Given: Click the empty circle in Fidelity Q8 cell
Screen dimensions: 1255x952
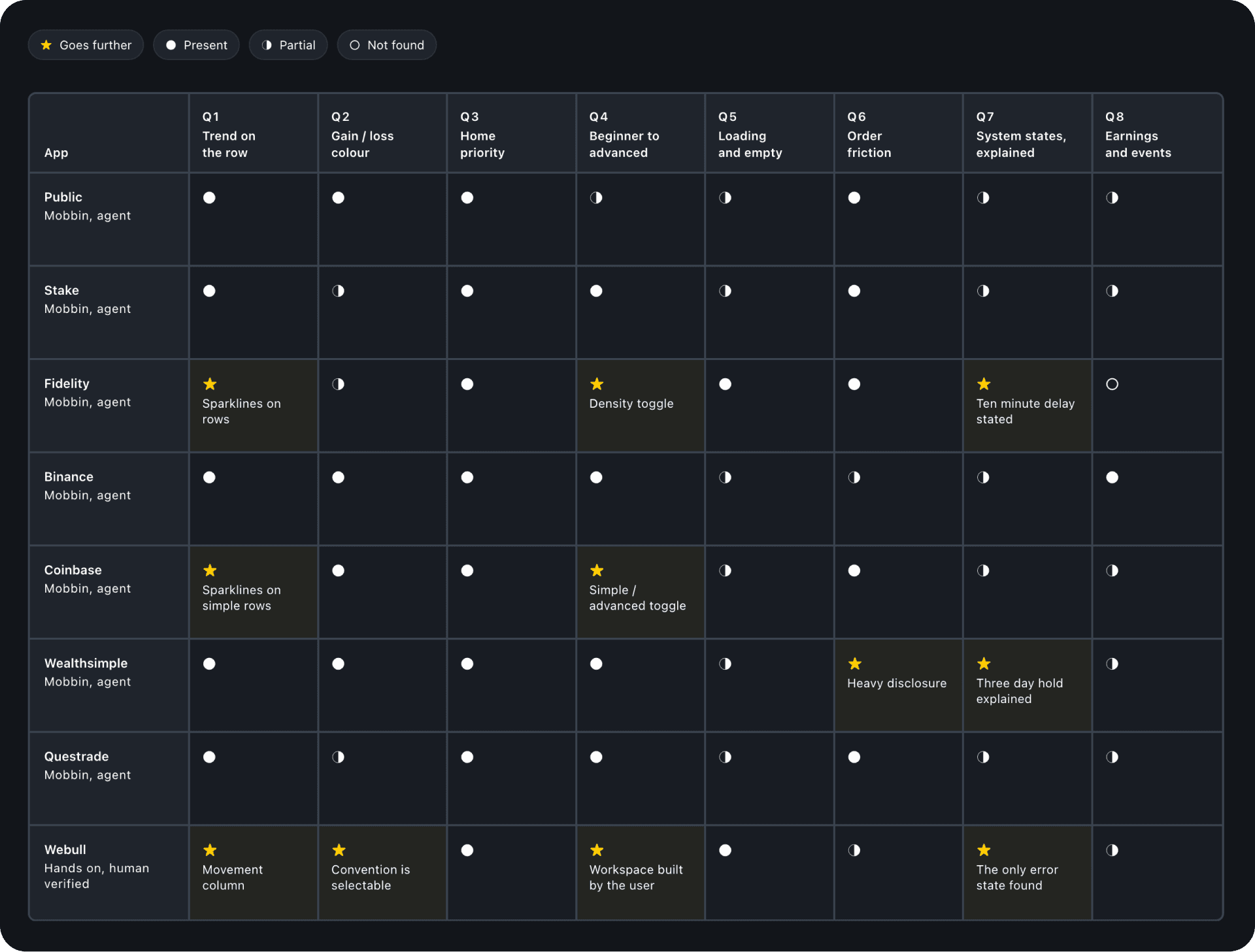Looking at the screenshot, I should pyautogui.click(x=1112, y=384).
